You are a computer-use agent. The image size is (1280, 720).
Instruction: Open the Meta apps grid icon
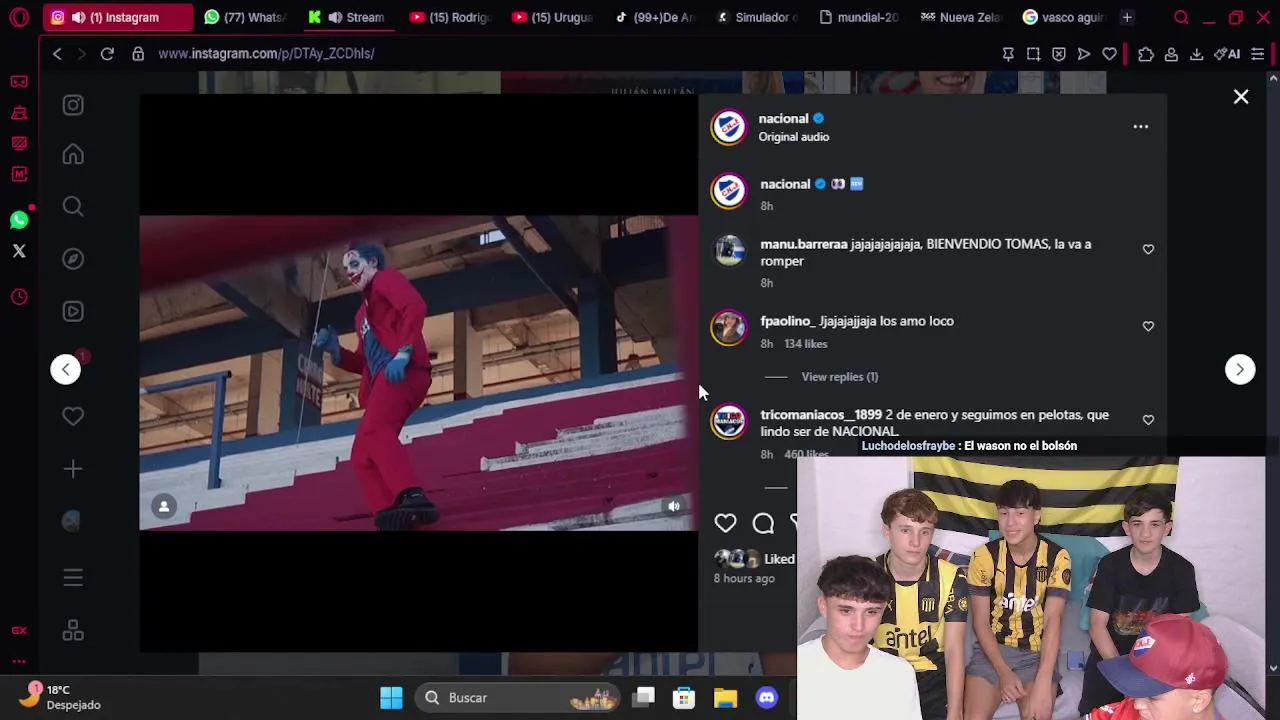(73, 631)
